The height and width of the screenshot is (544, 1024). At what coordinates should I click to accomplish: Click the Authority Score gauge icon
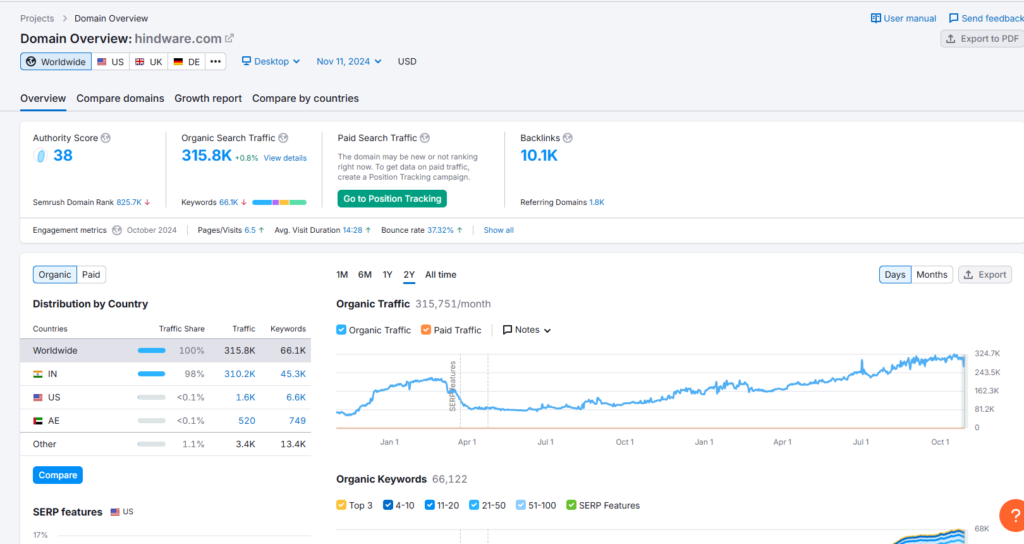tap(40, 155)
